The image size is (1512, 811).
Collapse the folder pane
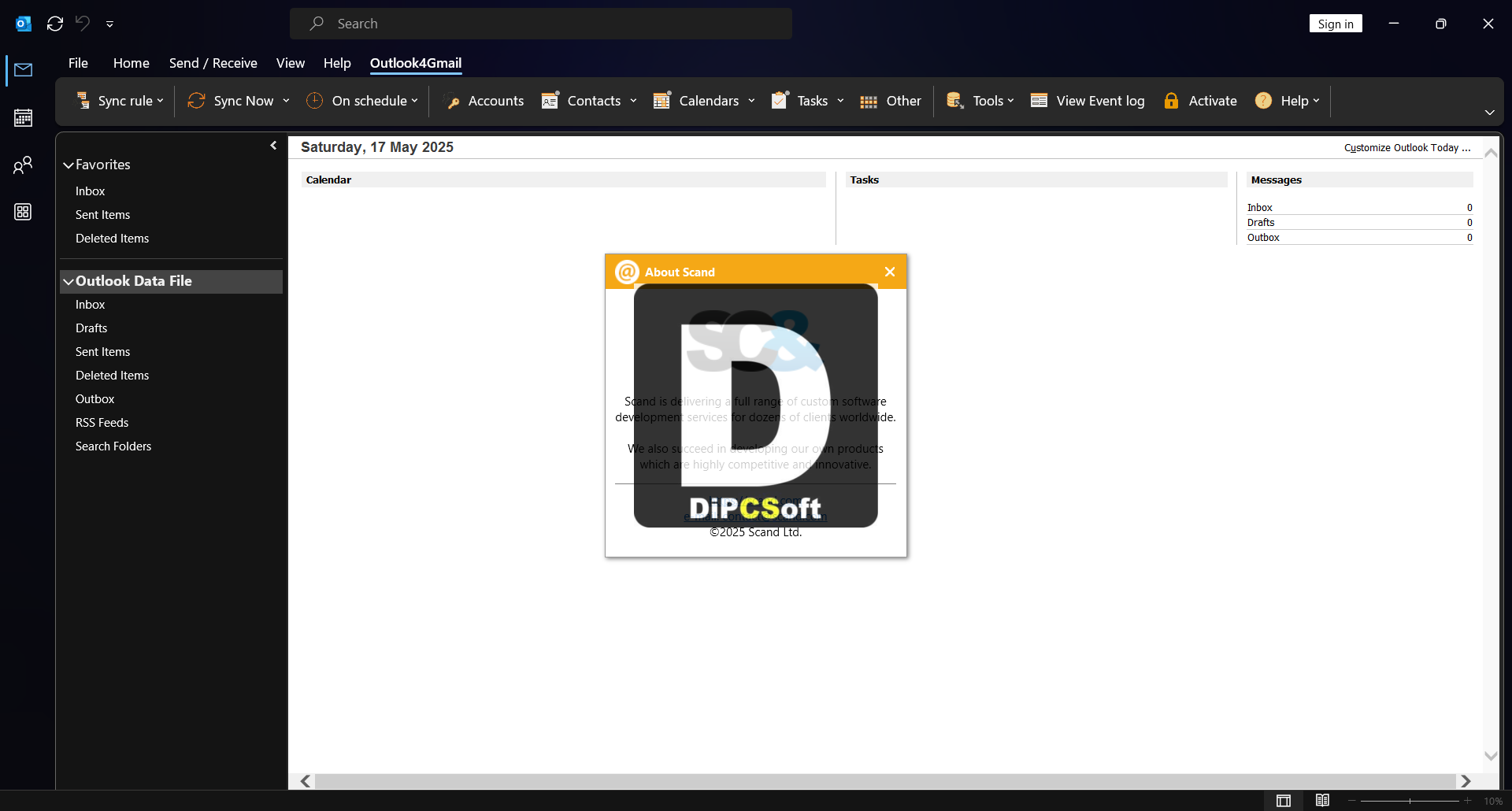(273, 146)
